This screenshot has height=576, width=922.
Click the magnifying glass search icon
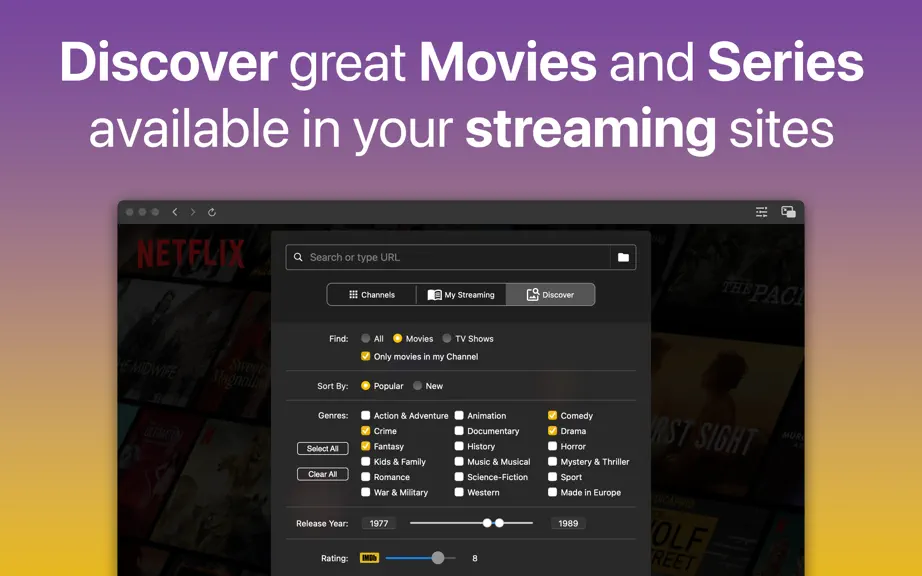tap(298, 257)
